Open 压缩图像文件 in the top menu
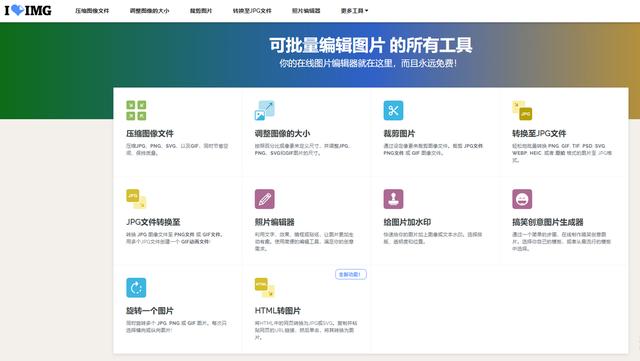The image size is (640, 361). pos(92,11)
